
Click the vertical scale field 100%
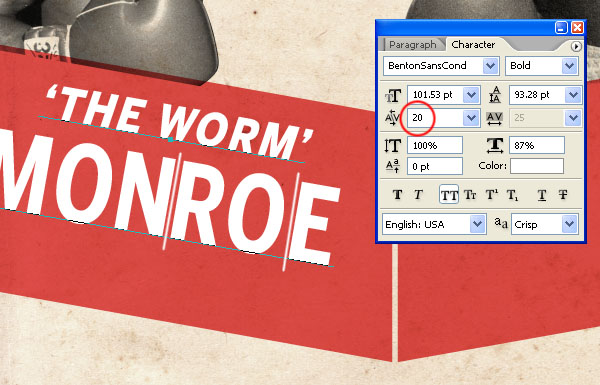pyautogui.click(x=435, y=145)
